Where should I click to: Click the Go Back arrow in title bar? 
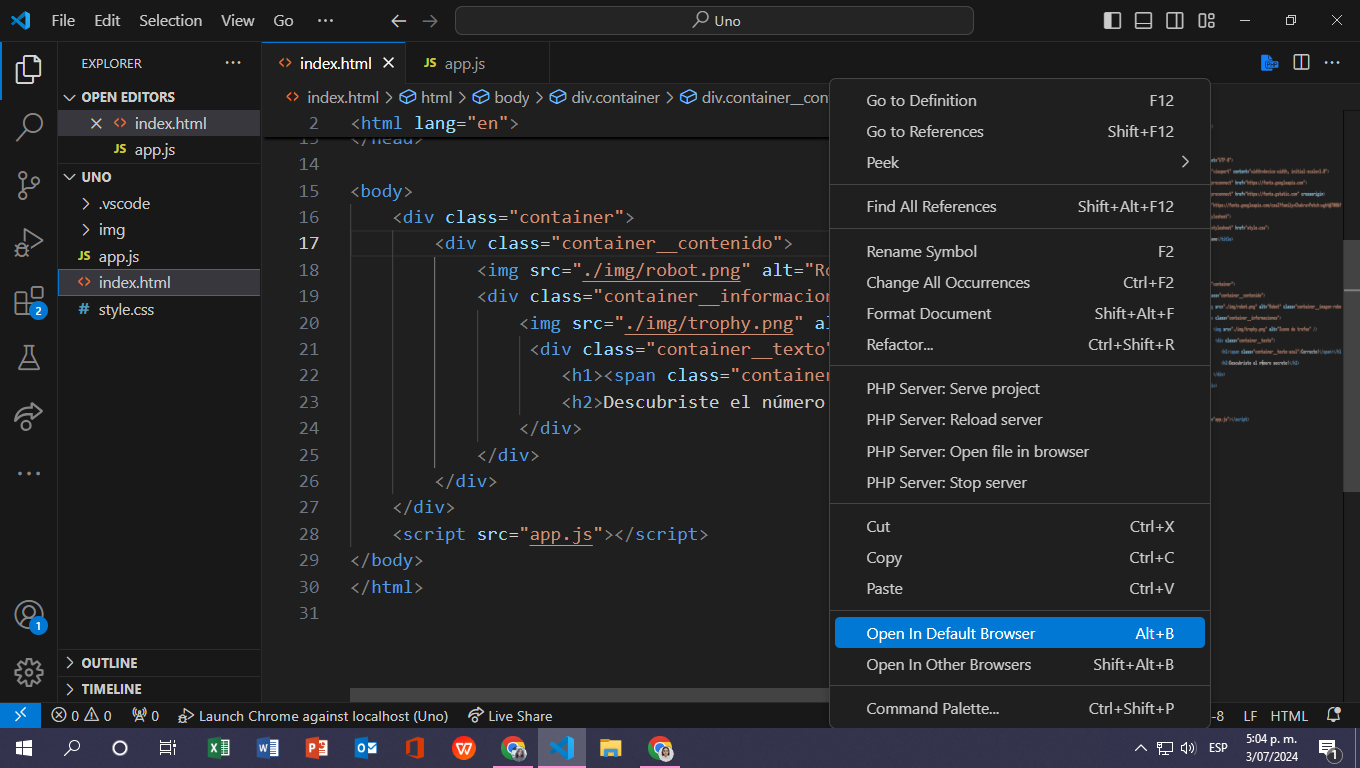click(398, 20)
